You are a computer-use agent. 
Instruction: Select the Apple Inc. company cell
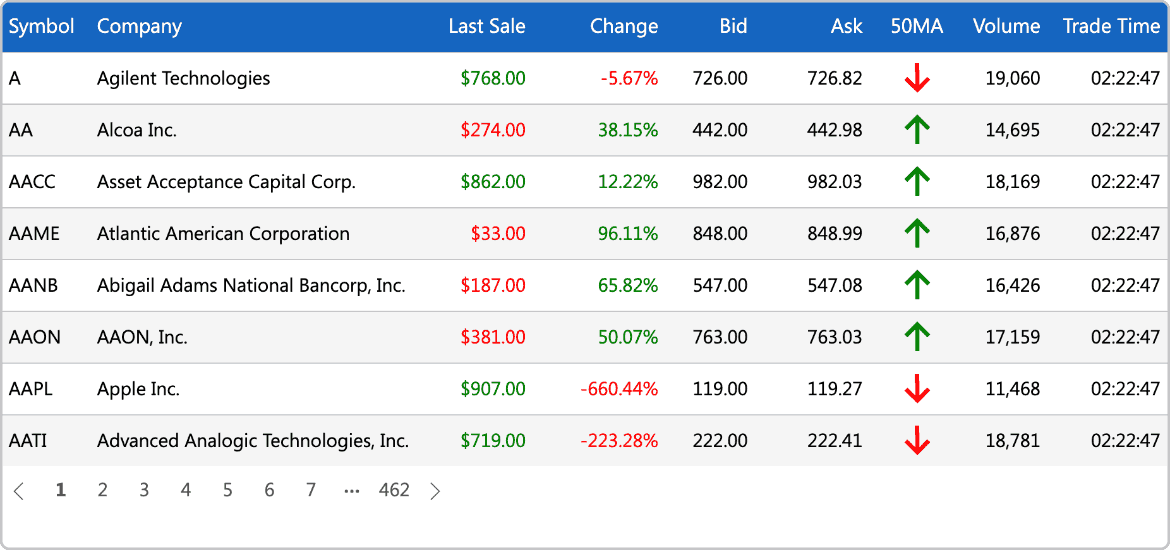tap(138, 389)
